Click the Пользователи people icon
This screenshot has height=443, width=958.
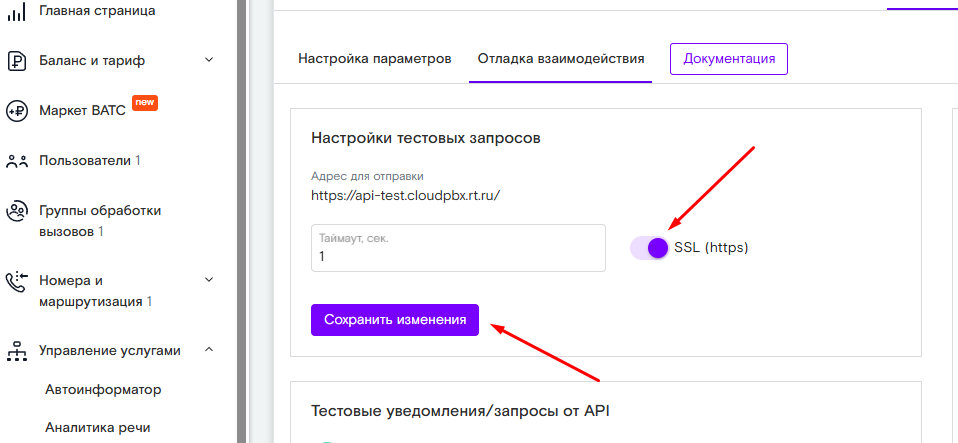click(x=16, y=160)
